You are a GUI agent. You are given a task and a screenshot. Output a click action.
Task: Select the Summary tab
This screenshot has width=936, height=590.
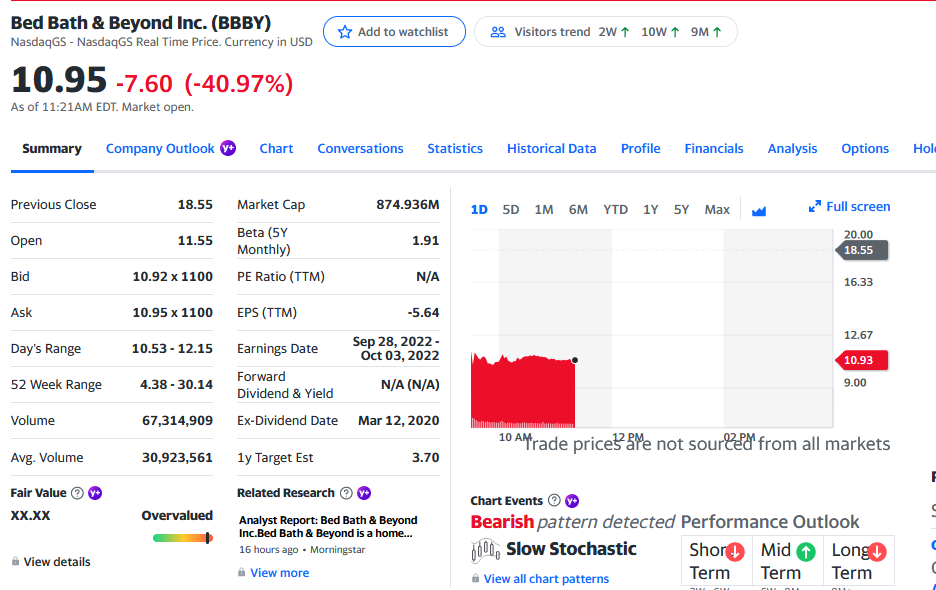[x=52, y=149]
